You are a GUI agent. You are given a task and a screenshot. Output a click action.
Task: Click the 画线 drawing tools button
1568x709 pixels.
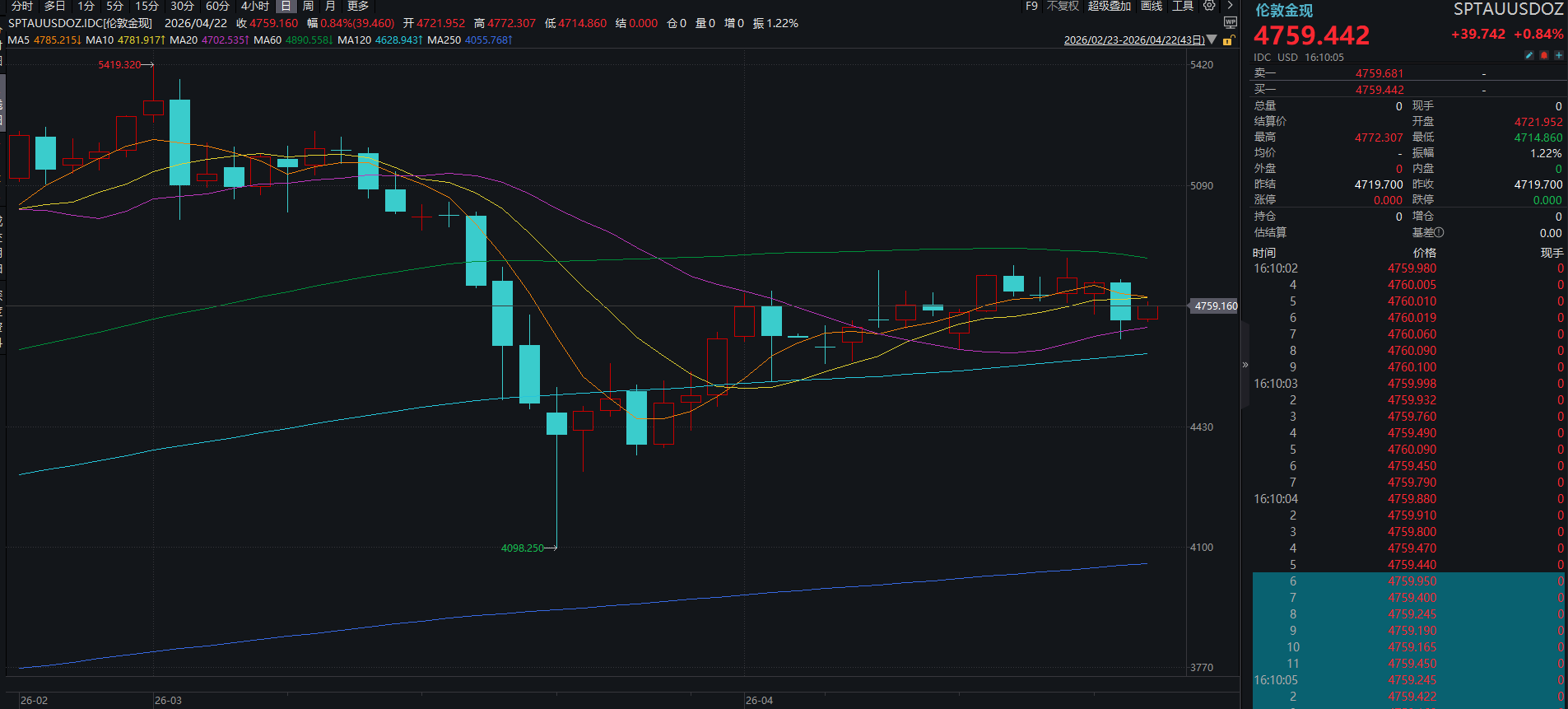click(1152, 6)
